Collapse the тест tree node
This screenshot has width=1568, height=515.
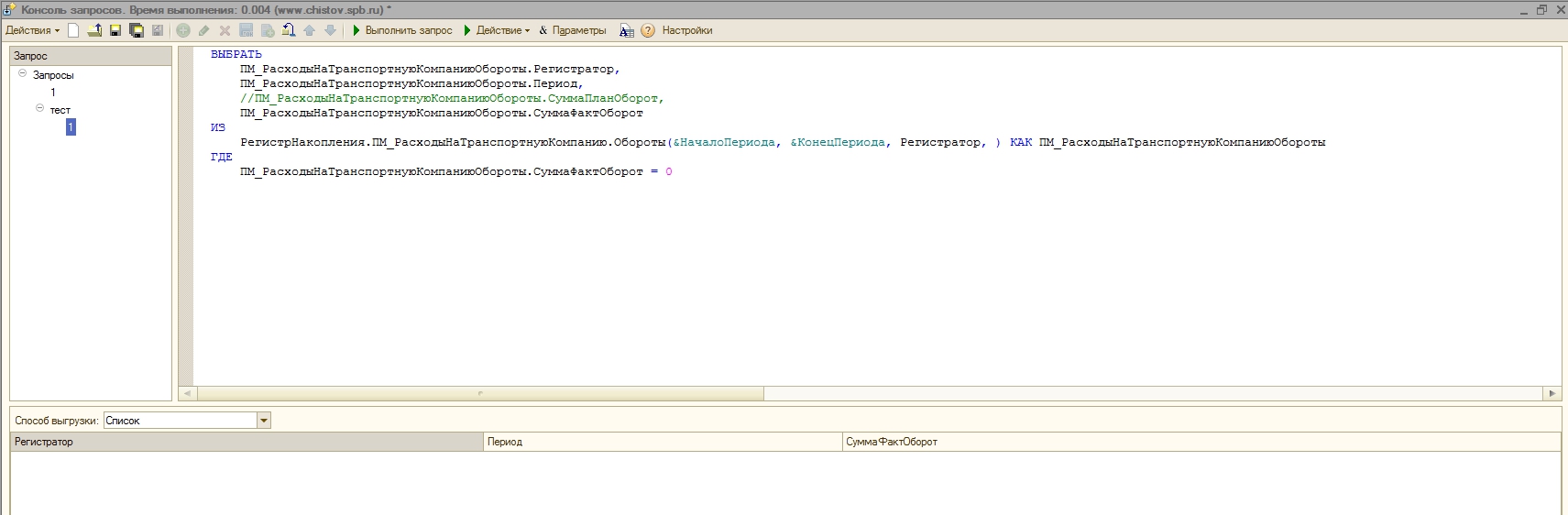tap(39, 108)
